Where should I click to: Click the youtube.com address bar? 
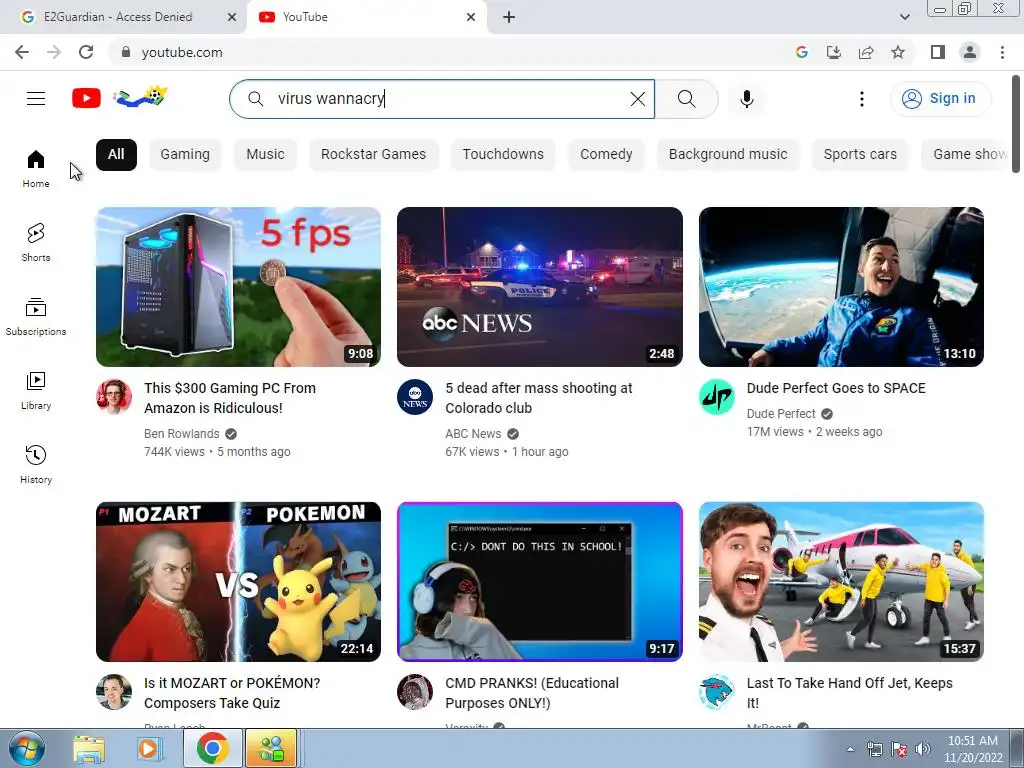(451, 52)
